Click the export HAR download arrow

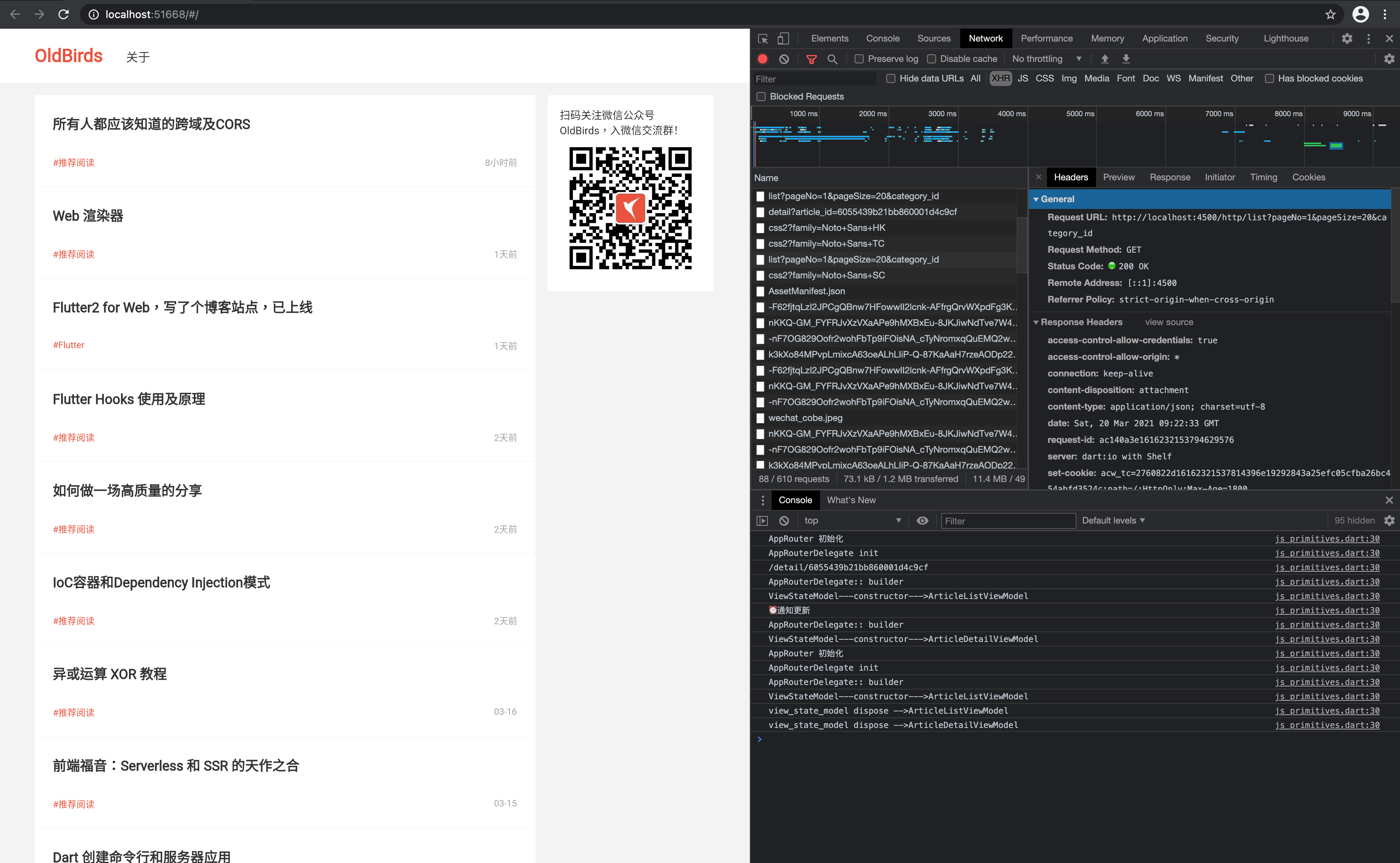pyautogui.click(x=1126, y=59)
